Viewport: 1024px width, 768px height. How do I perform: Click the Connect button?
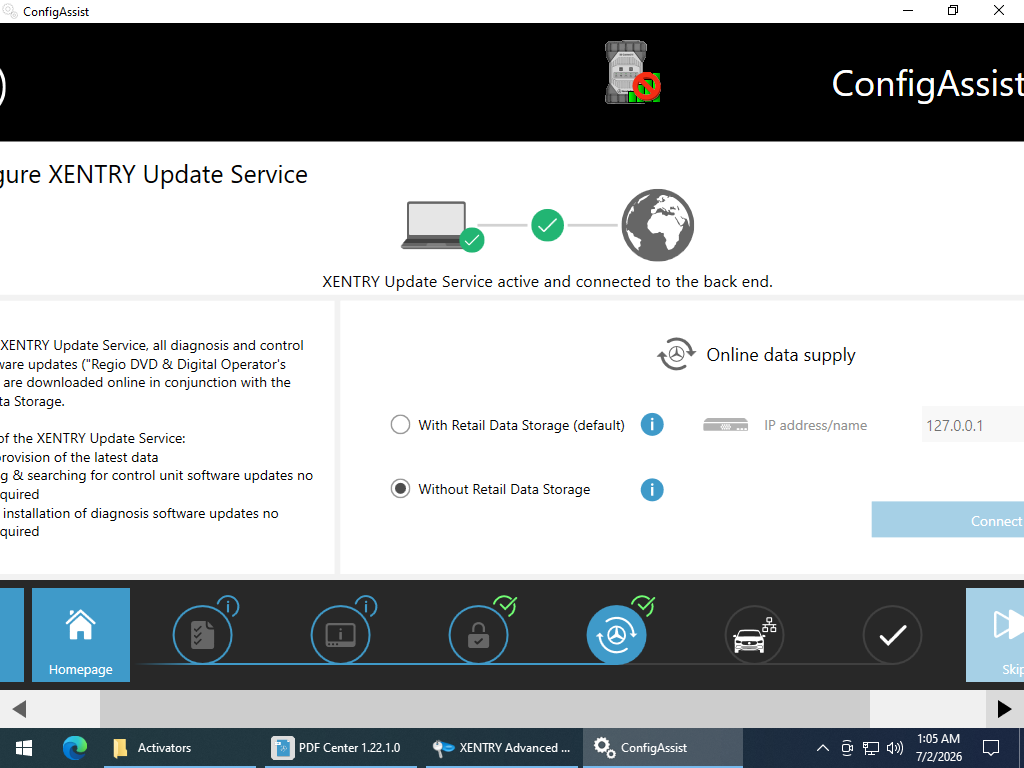click(948, 520)
